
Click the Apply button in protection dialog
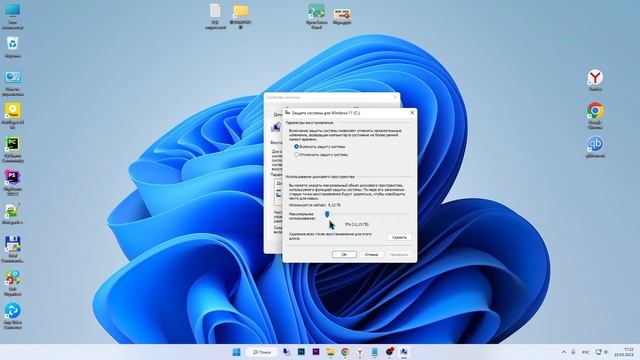[x=399, y=254]
